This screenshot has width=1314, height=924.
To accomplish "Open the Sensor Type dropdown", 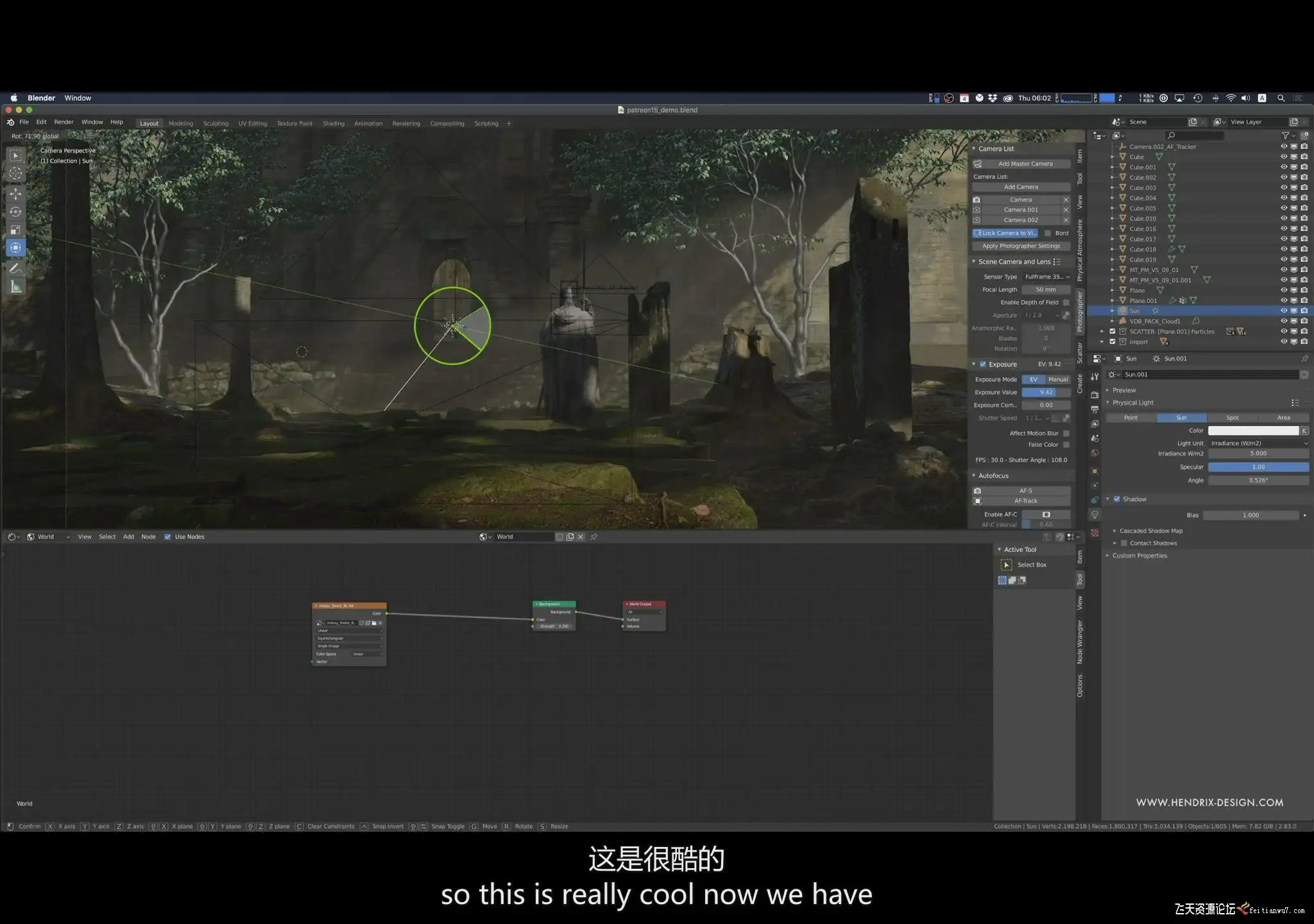I will 1046,277.
